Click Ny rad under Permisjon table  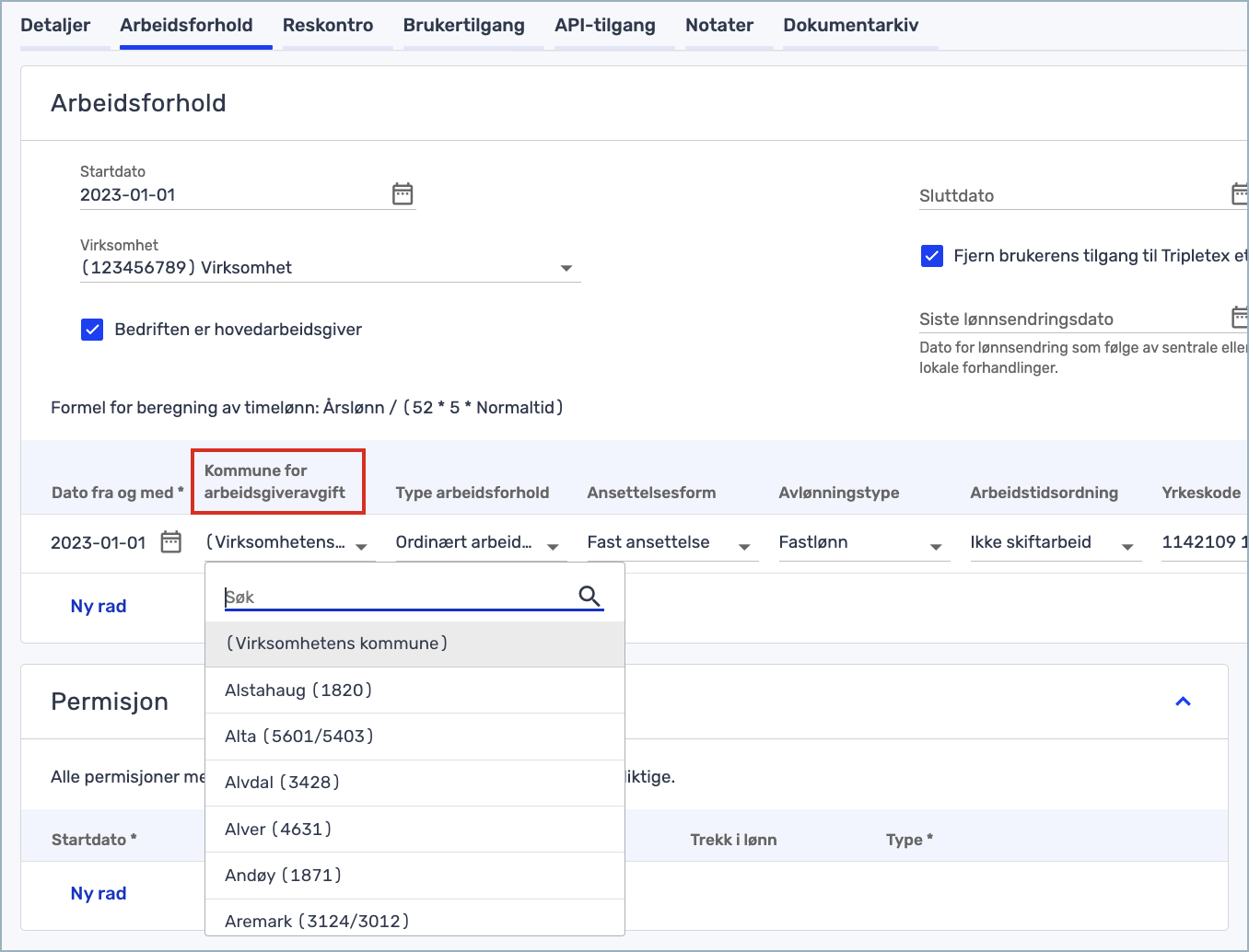tap(99, 893)
